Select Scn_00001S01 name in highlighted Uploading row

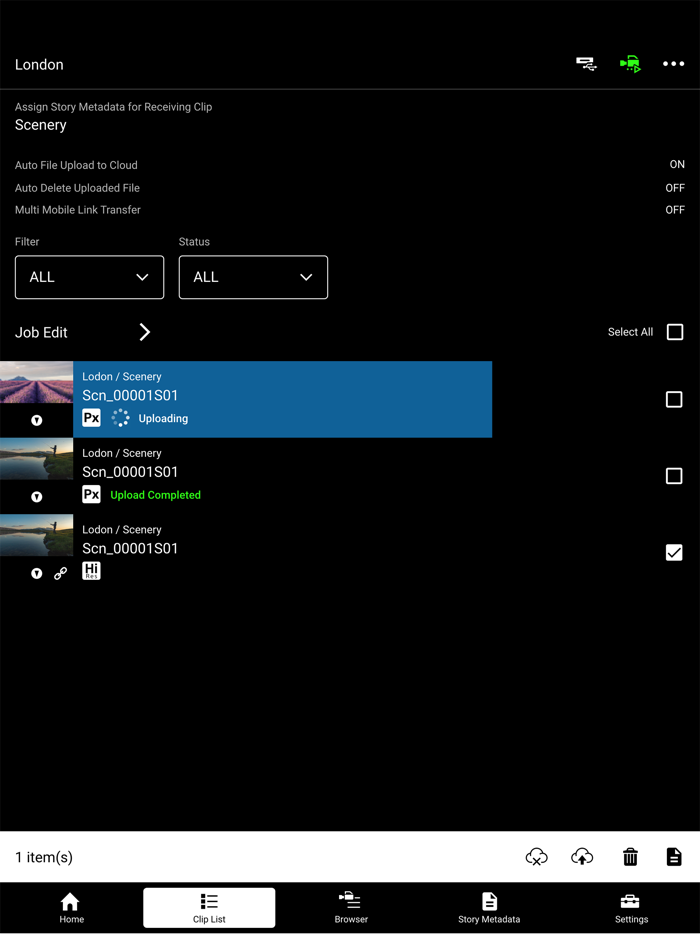click(130, 396)
